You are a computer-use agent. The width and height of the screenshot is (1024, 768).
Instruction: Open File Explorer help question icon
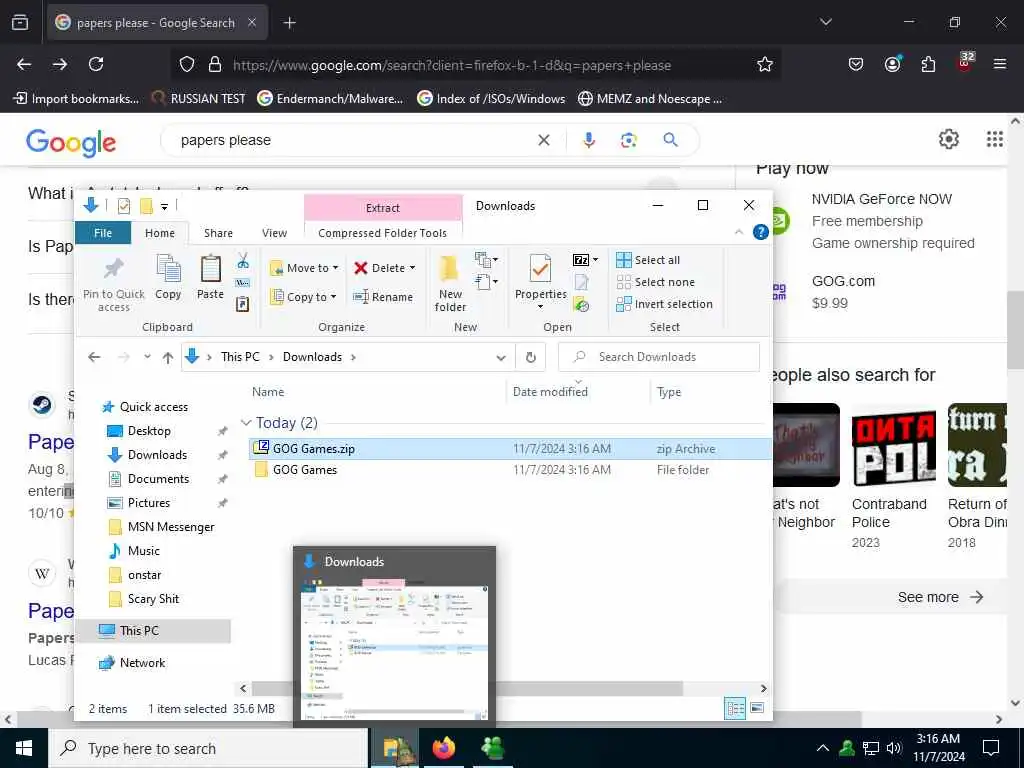(x=760, y=232)
